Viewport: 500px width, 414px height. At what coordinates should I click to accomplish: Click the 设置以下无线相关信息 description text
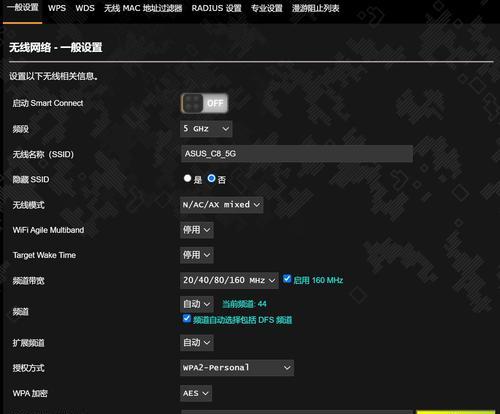[x=53, y=76]
